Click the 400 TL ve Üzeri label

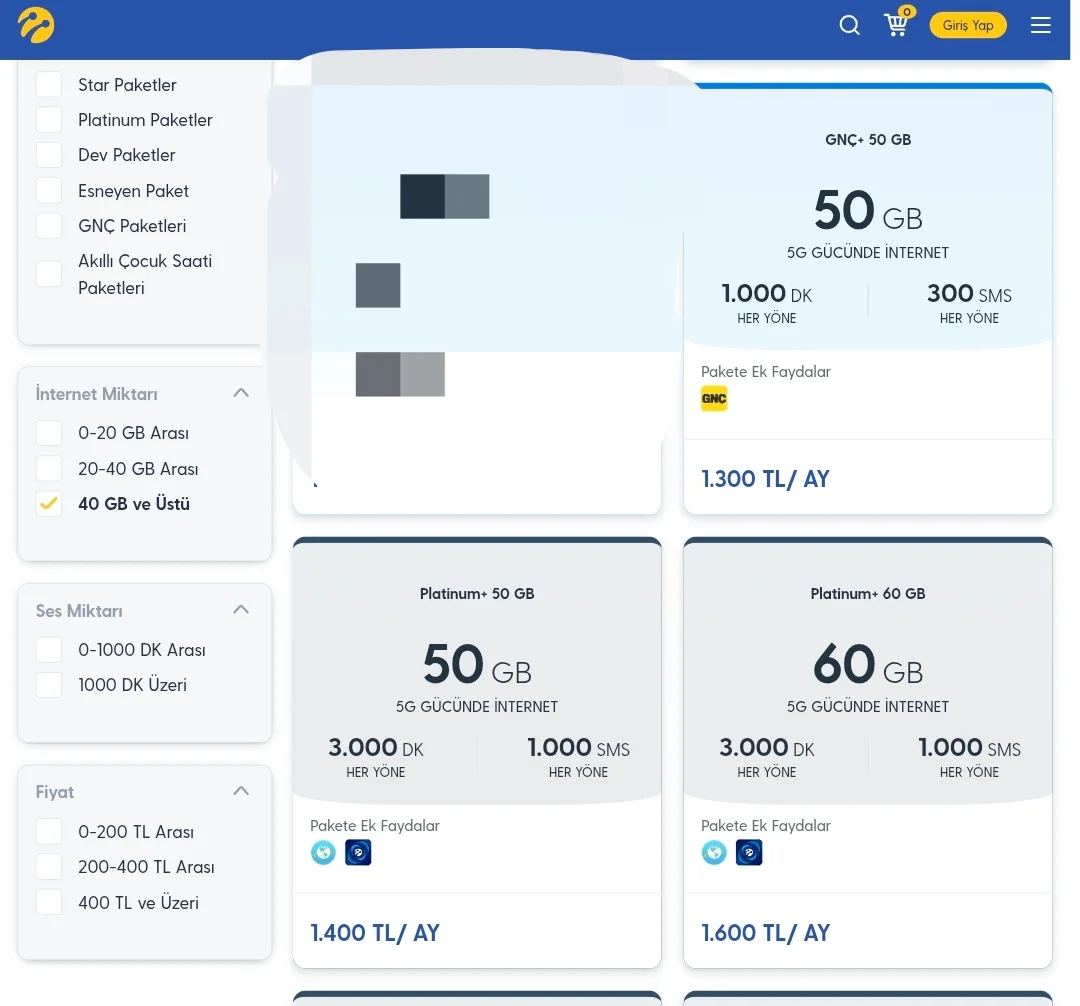coord(138,902)
